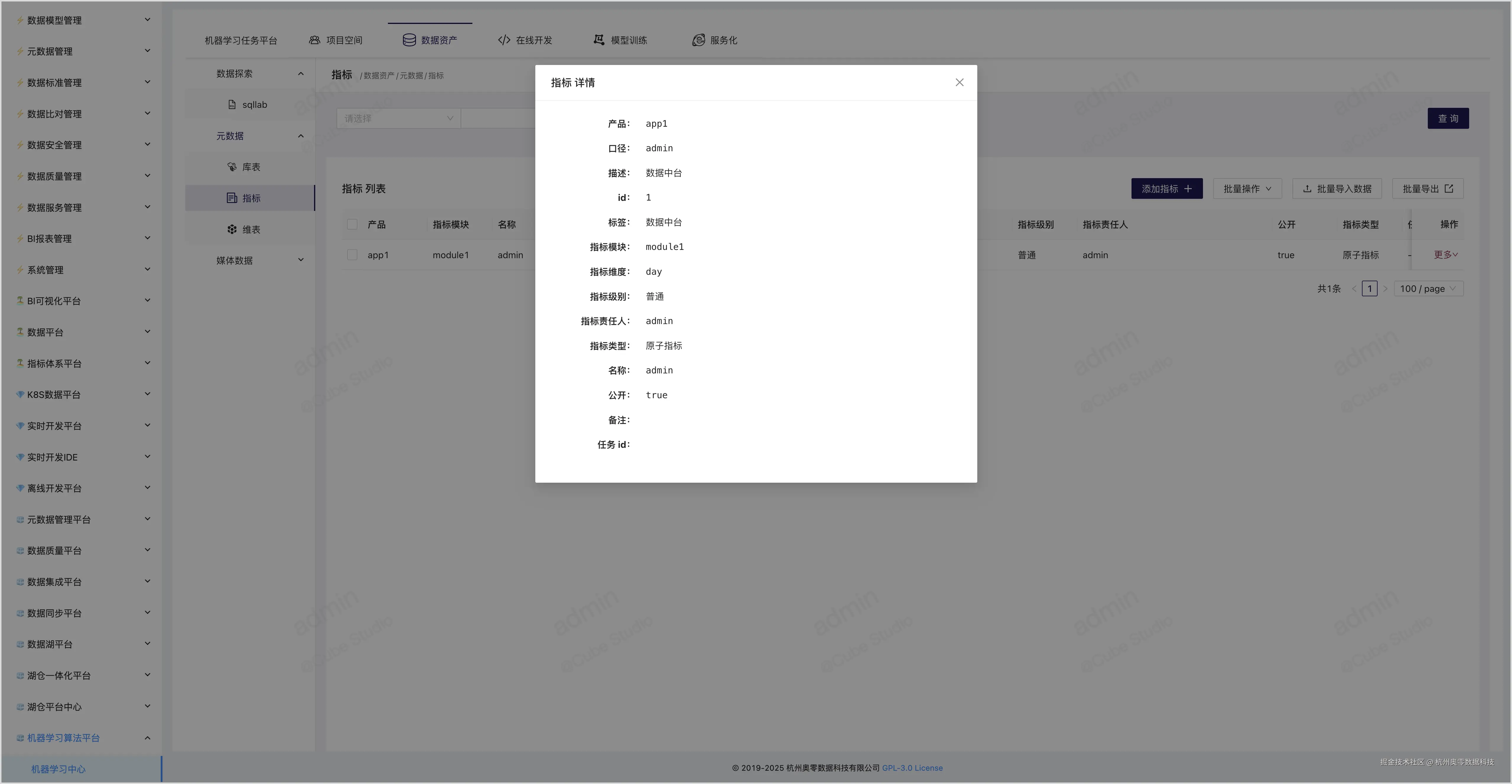
Task: Open the 100 / page size dropdown
Action: tap(1428, 289)
